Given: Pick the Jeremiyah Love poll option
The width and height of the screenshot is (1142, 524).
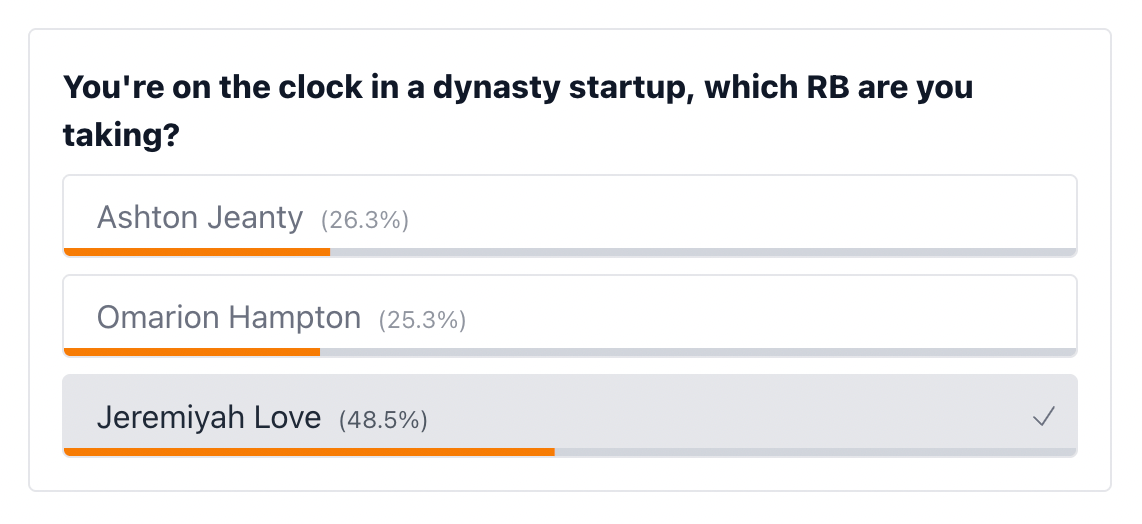Looking at the screenshot, I should (x=569, y=416).
